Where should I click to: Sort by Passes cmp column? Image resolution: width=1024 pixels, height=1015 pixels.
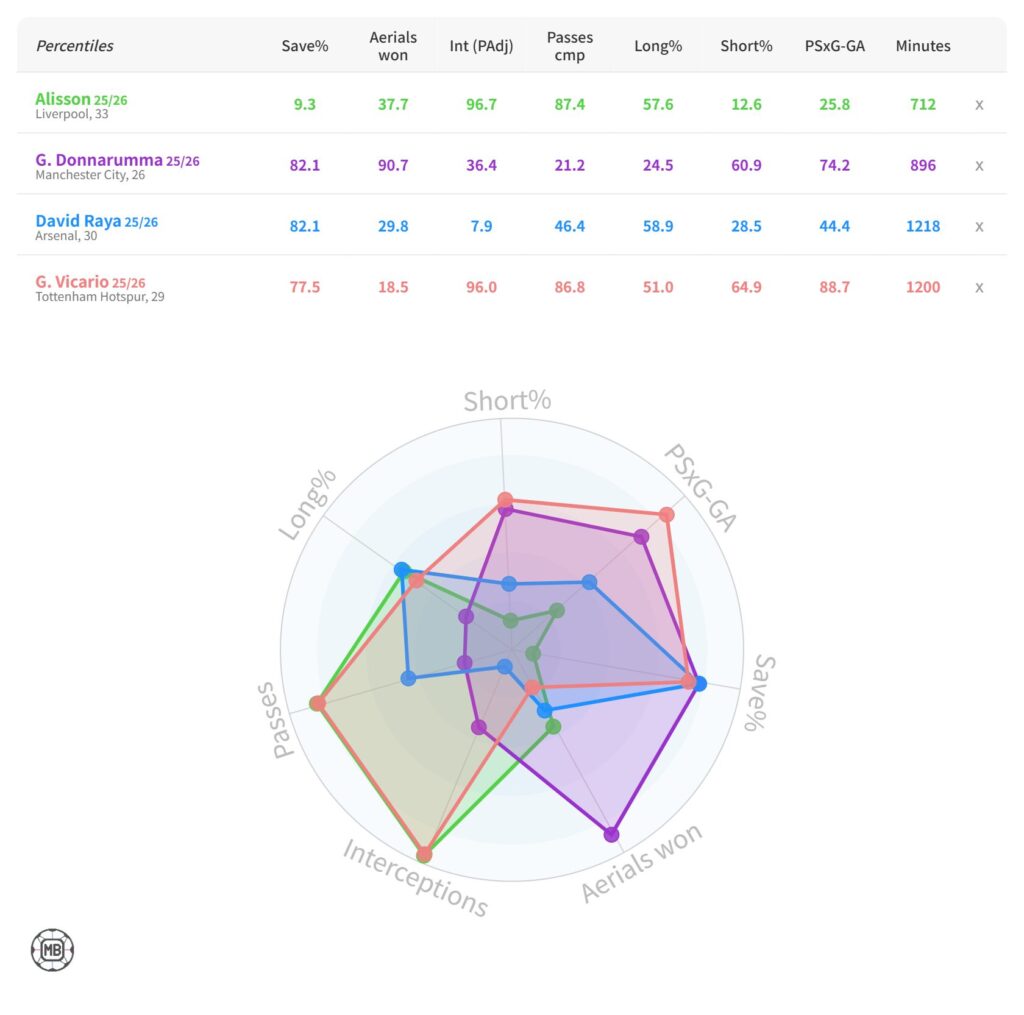pos(569,46)
